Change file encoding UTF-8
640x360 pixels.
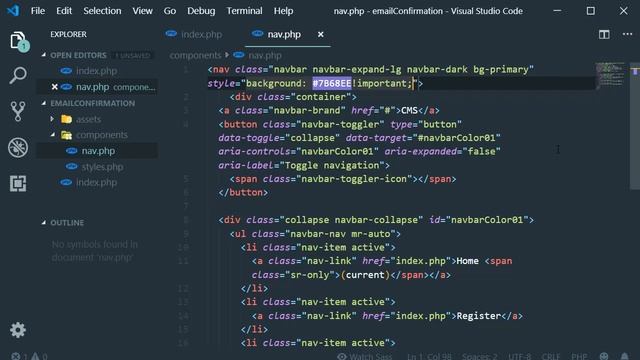(520, 356)
